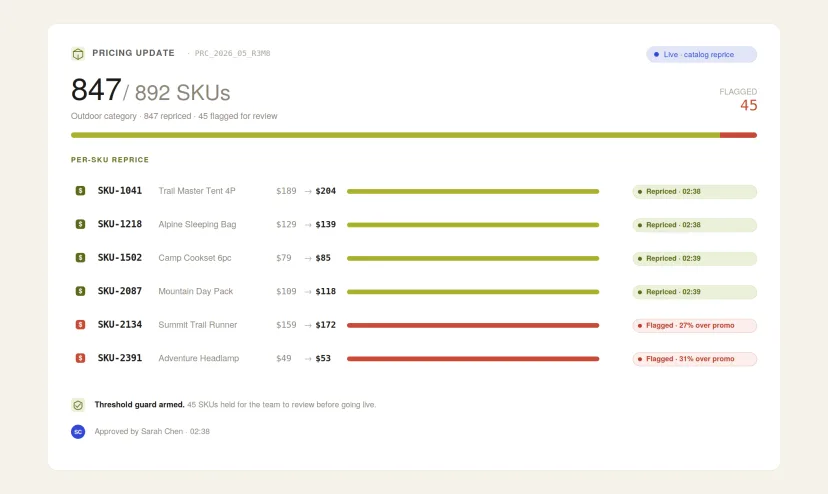Screen dimensions: 828x494
Task: Click the red segment of overall progress bar
Action: pos(738,135)
